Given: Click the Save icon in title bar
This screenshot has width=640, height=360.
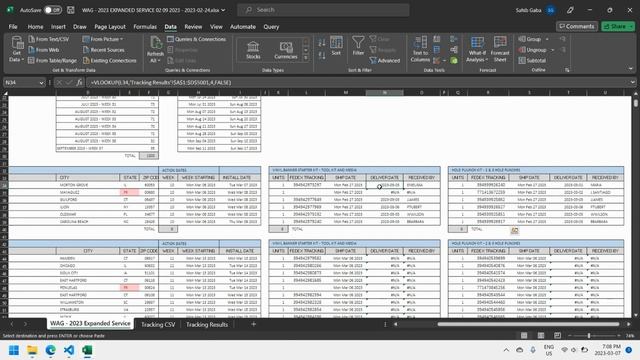Looking at the screenshot, I should point(71,10).
